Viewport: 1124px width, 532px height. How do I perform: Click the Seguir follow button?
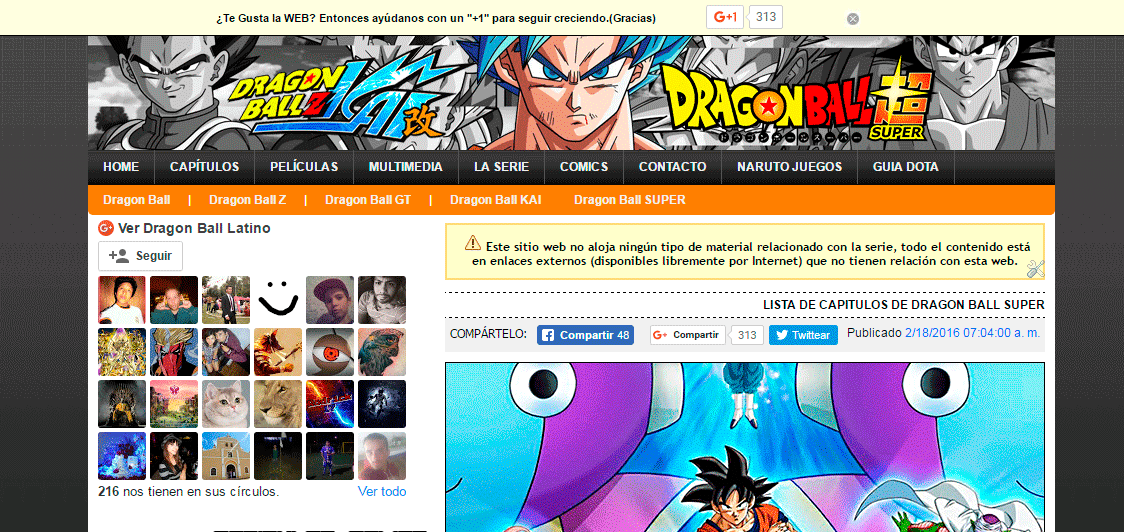pos(140,256)
